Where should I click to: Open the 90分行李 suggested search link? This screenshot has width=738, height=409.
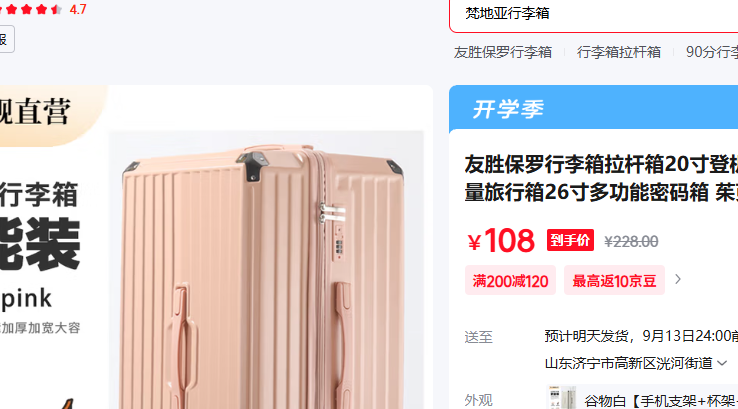click(x=712, y=52)
